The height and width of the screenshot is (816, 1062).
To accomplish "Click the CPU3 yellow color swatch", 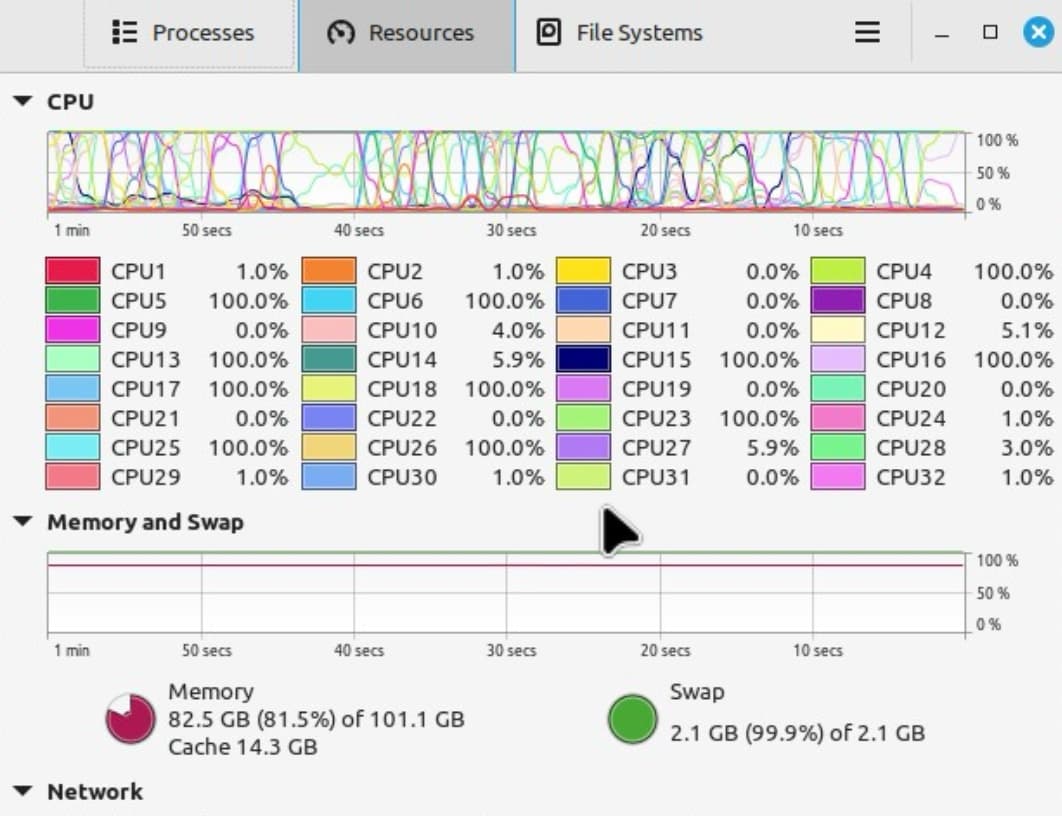I will (x=583, y=271).
